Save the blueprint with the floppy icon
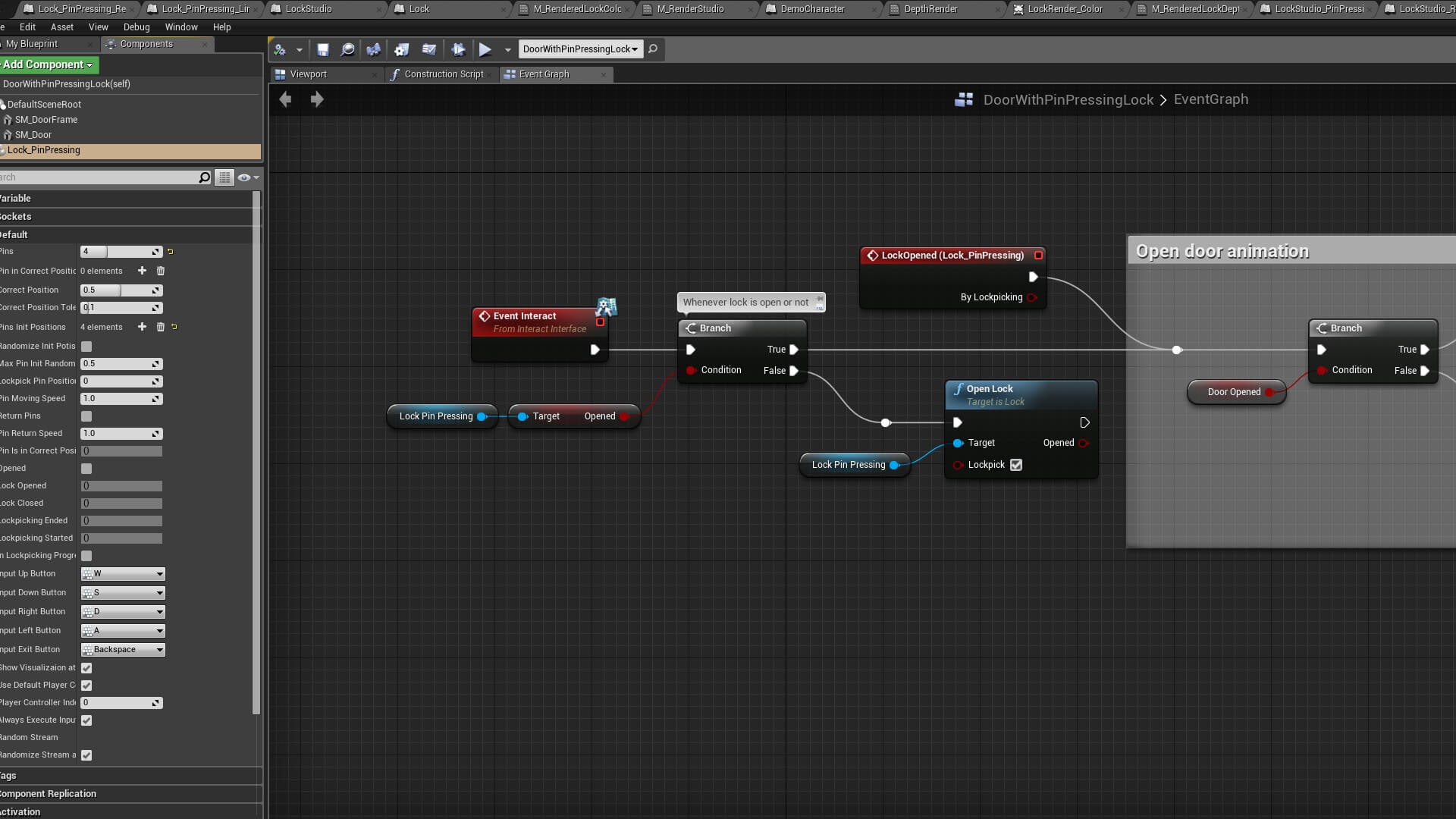The width and height of the screenshot is (1456, 819). 323,49
